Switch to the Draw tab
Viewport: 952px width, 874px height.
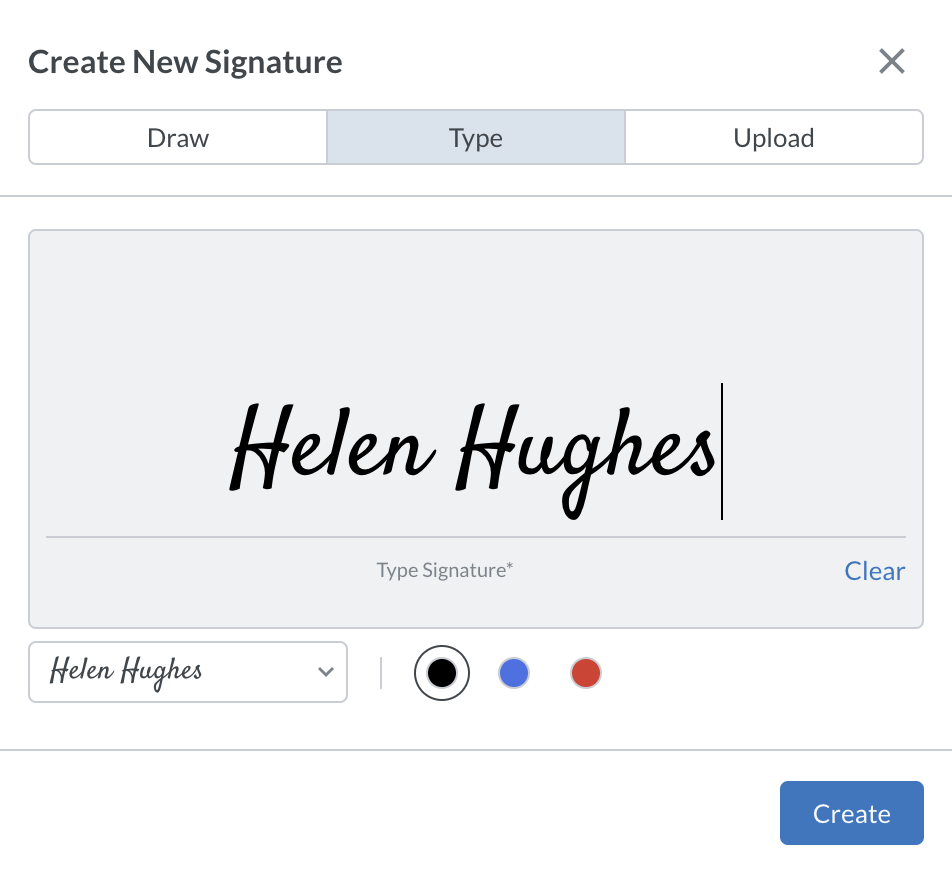[x=177, y=137]
